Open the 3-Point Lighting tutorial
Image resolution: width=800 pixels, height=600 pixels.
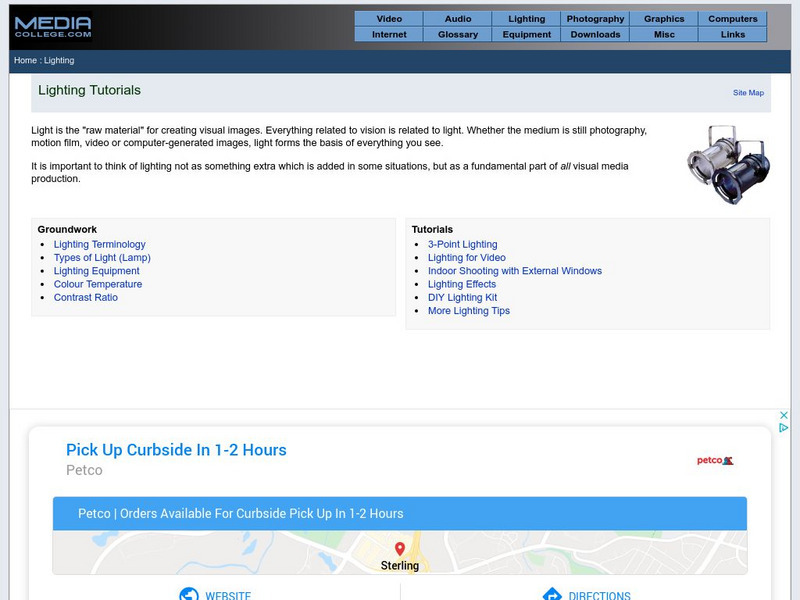tap(463, 244)
